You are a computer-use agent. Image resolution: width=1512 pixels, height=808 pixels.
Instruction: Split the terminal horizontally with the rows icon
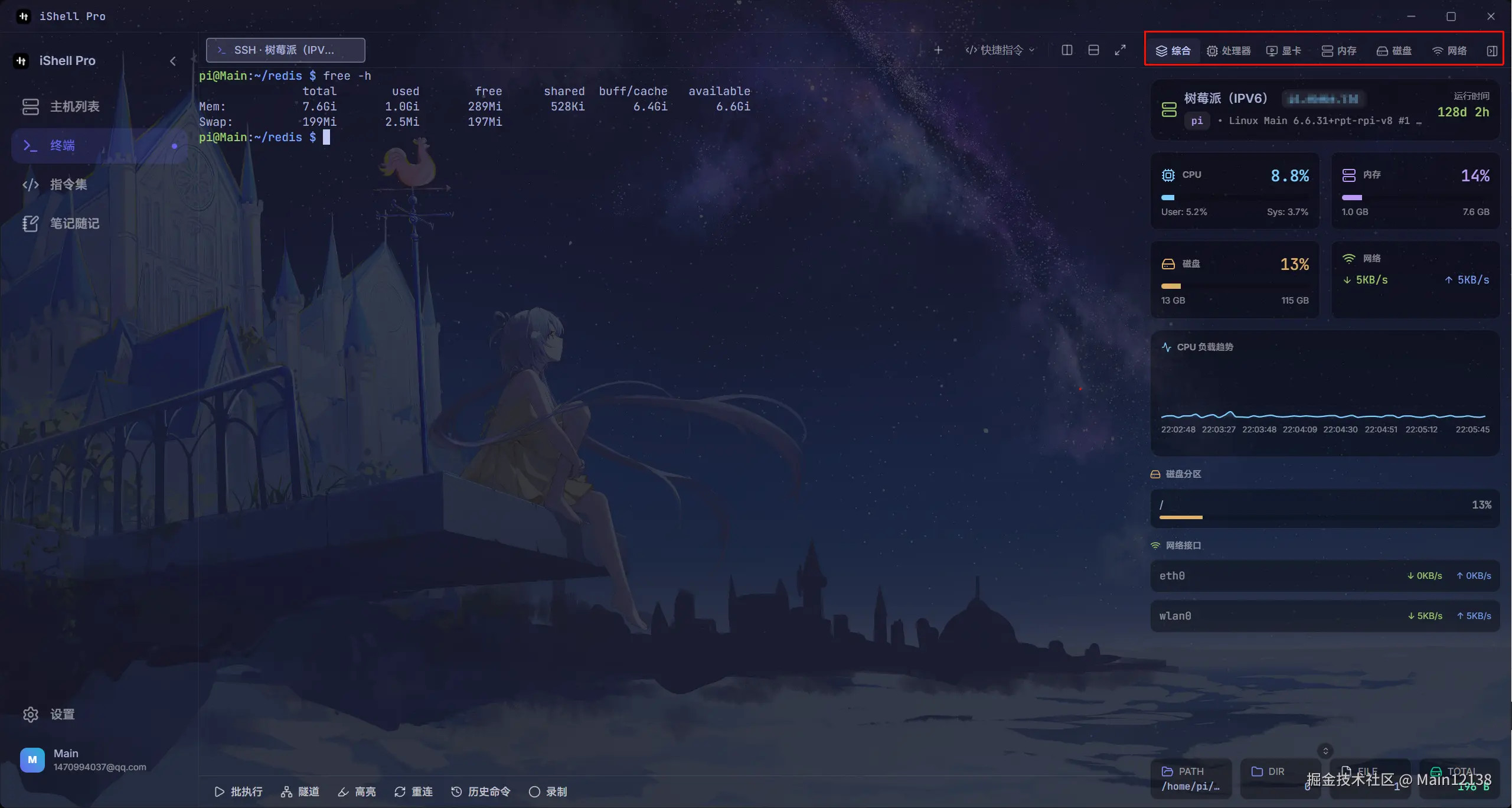point(1093,50)
